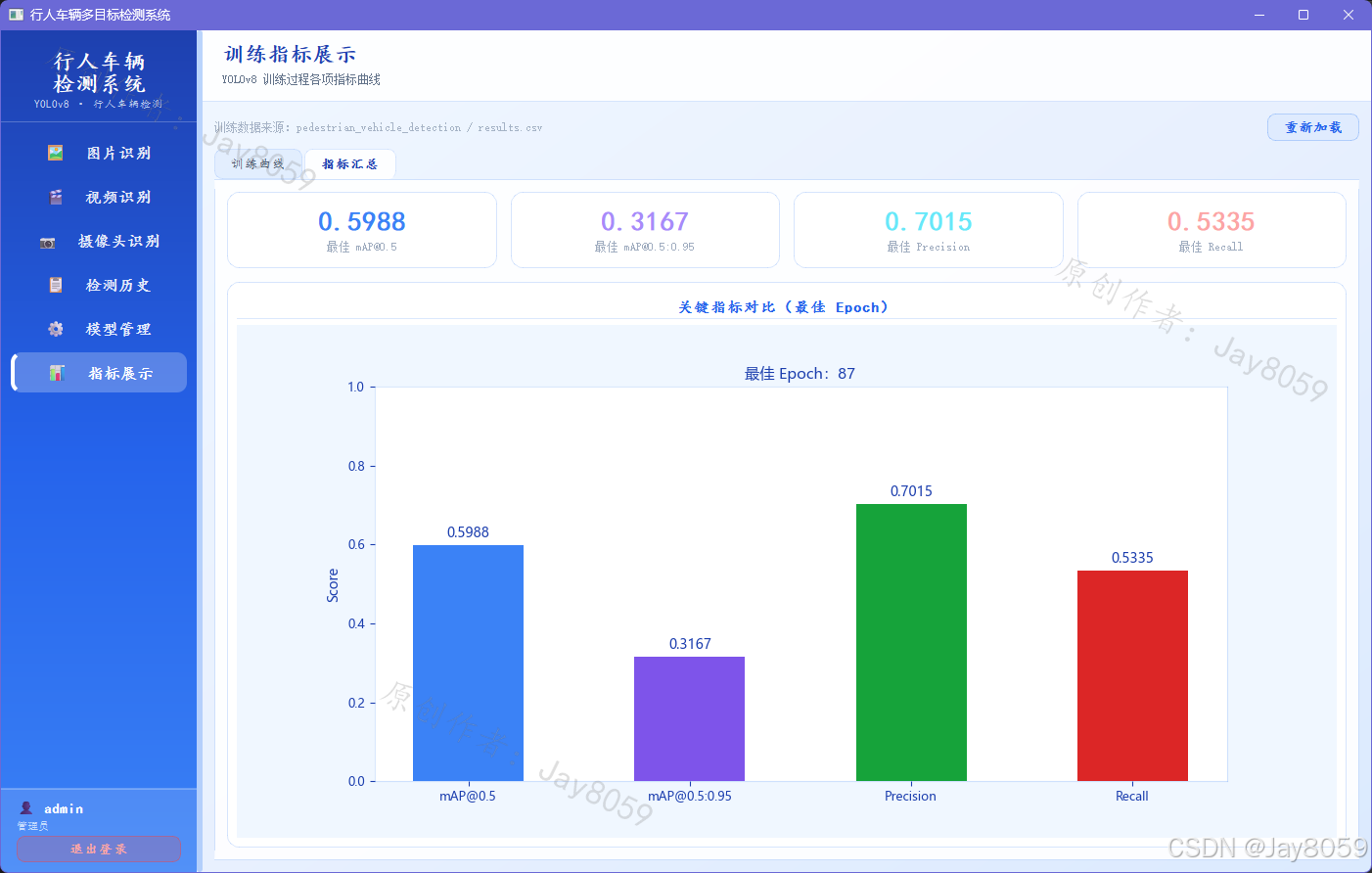Switch to the 指标汇总 tab

pos(350,164)
